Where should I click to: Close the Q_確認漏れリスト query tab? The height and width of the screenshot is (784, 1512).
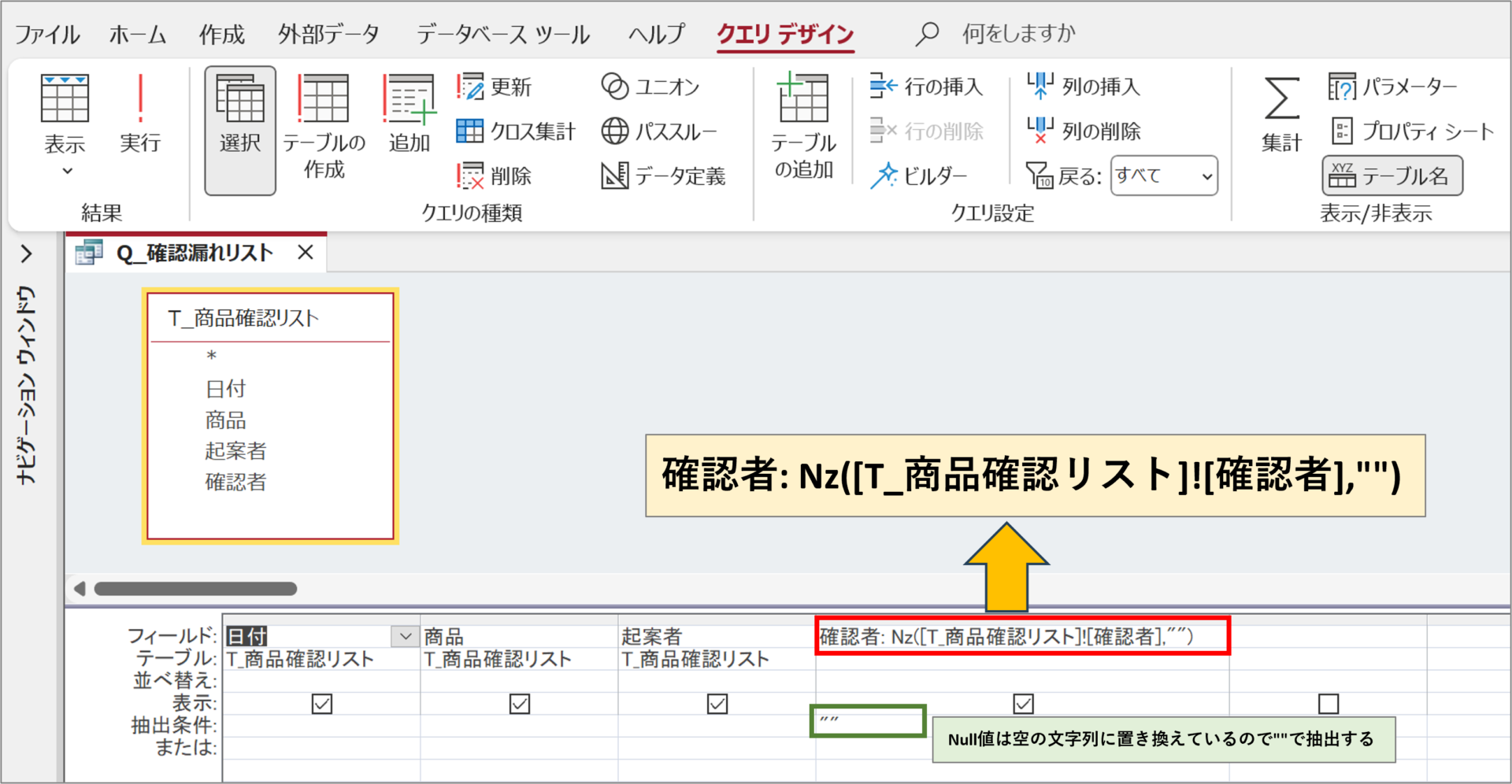pyautogui.click(x=306, y=253)
